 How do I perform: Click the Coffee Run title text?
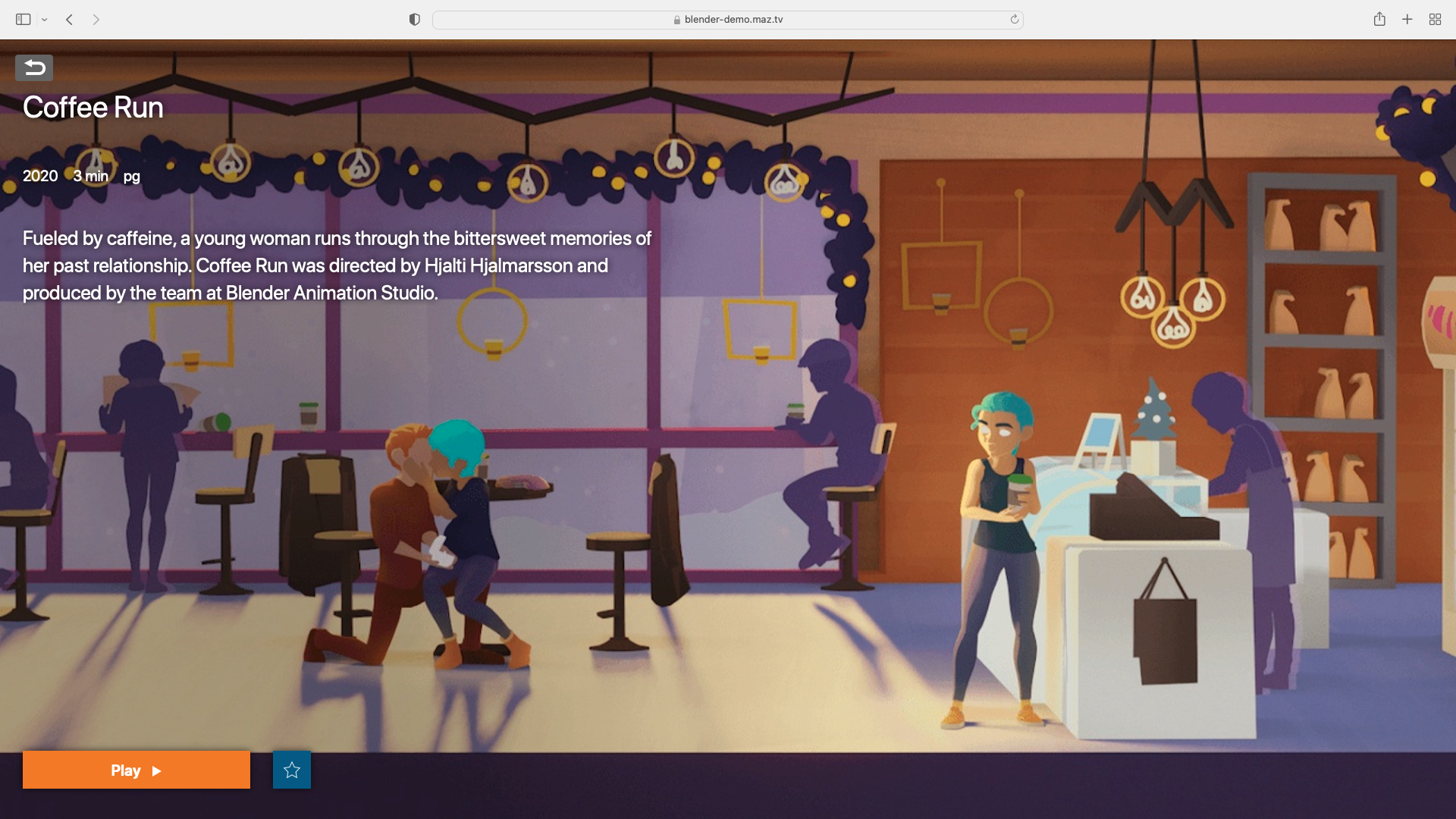pyautogui.click(x=93, y=108)
